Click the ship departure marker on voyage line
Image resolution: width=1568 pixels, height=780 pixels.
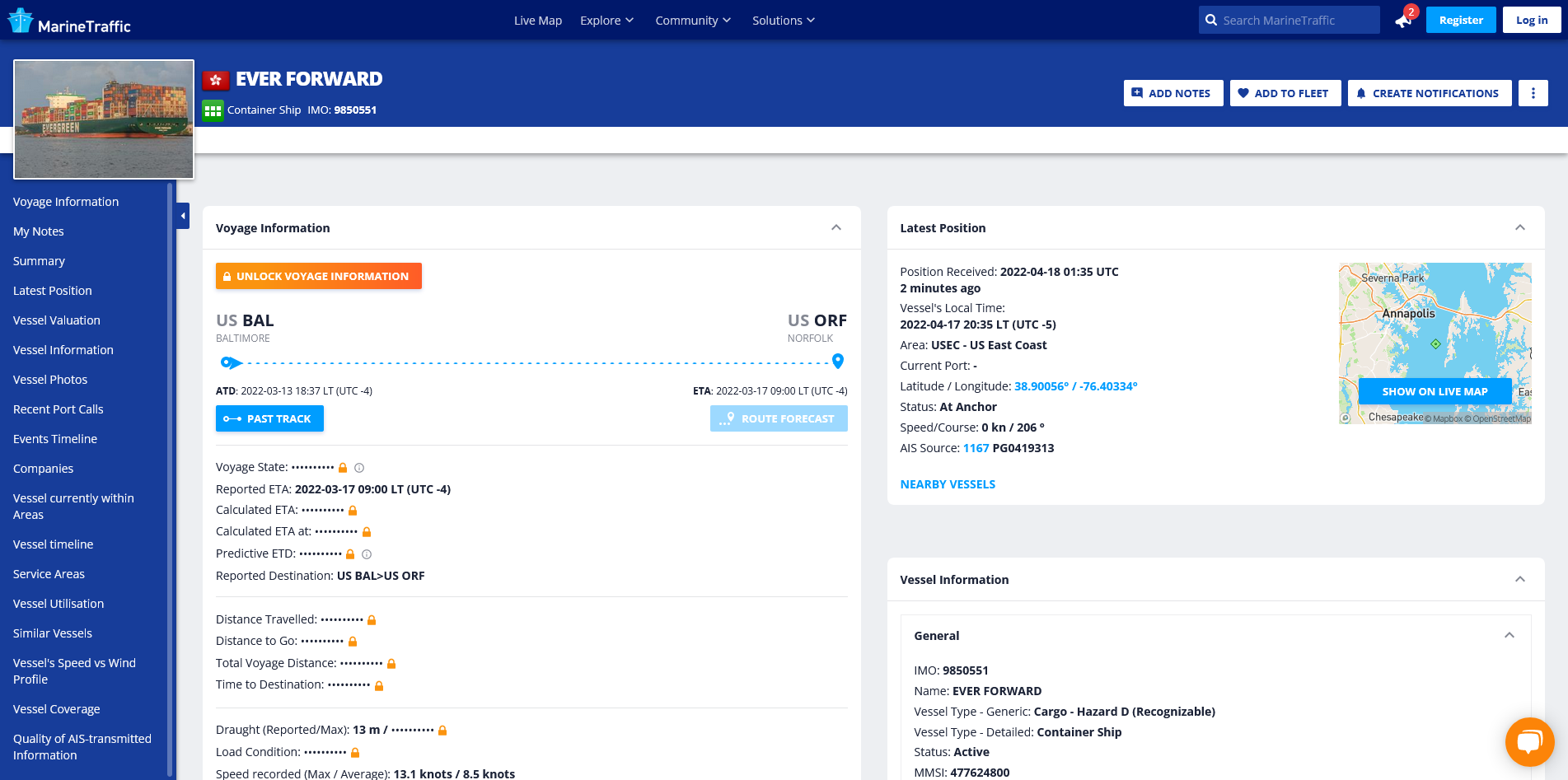[232, 362]
